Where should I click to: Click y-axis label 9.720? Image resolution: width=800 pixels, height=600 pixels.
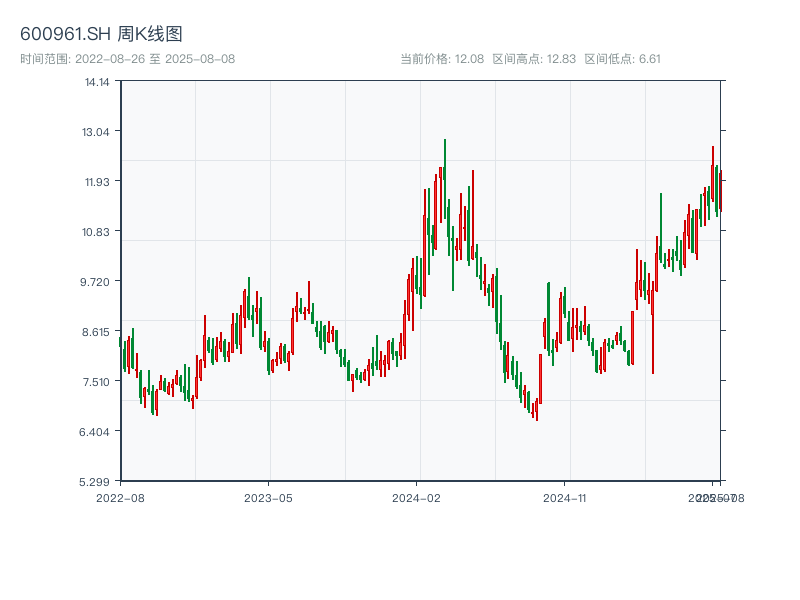pyautogui.click(x=95, y=282)
